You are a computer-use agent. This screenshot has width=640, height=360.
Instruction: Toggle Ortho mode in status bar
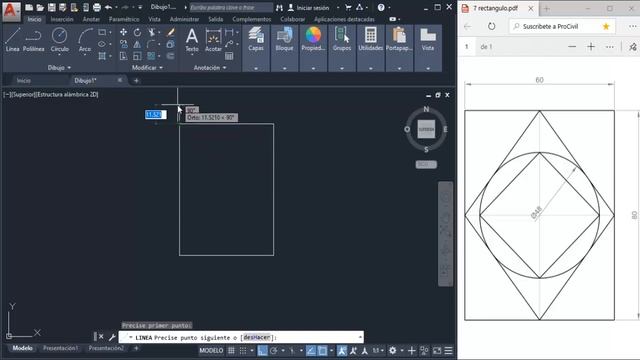pyautogui.click(x=262, y=351)
